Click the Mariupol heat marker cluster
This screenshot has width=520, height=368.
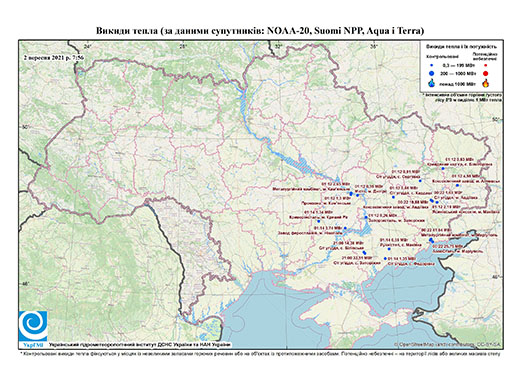431,240
